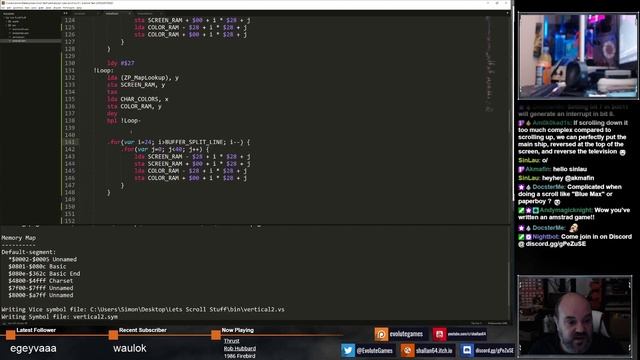Click the '$0801-$080c Basic' output line
The image size is (640, 360).
coord(37,267)
